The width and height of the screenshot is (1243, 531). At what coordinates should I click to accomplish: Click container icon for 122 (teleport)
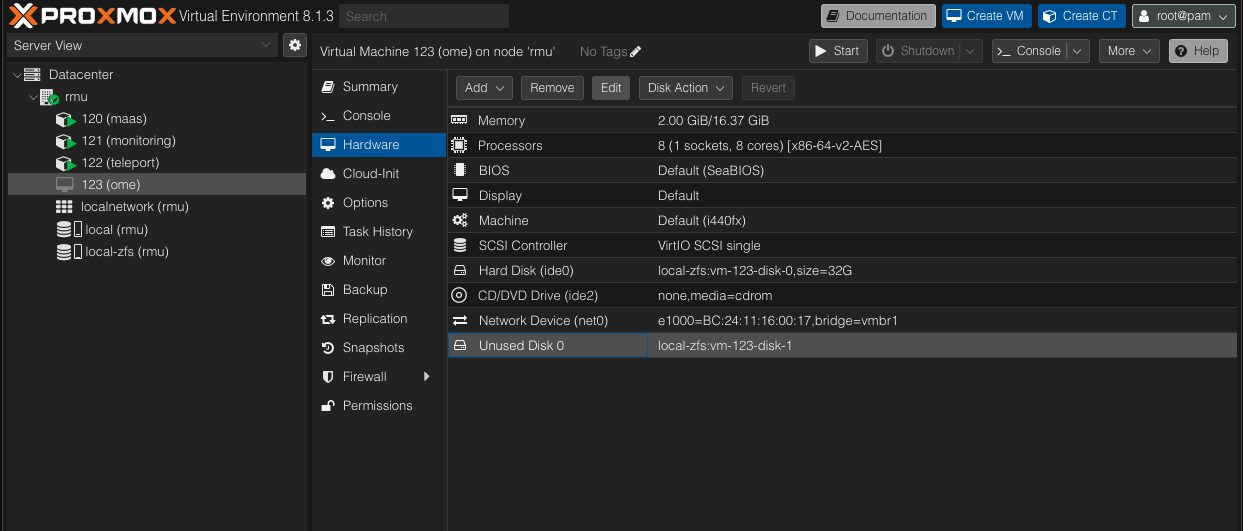click(66, 163)
